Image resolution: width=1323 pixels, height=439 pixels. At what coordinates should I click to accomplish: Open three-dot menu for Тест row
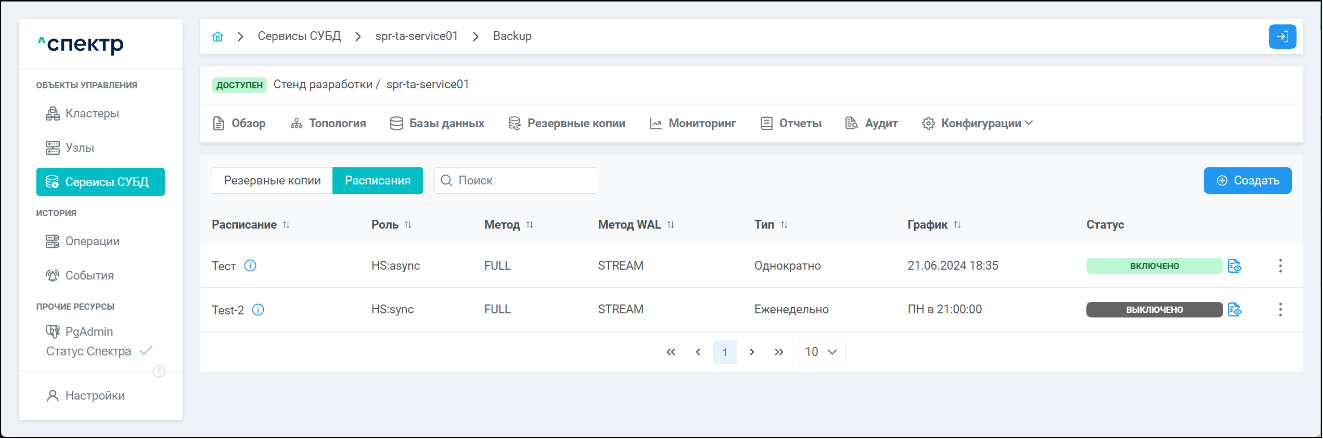(1280, 266)
